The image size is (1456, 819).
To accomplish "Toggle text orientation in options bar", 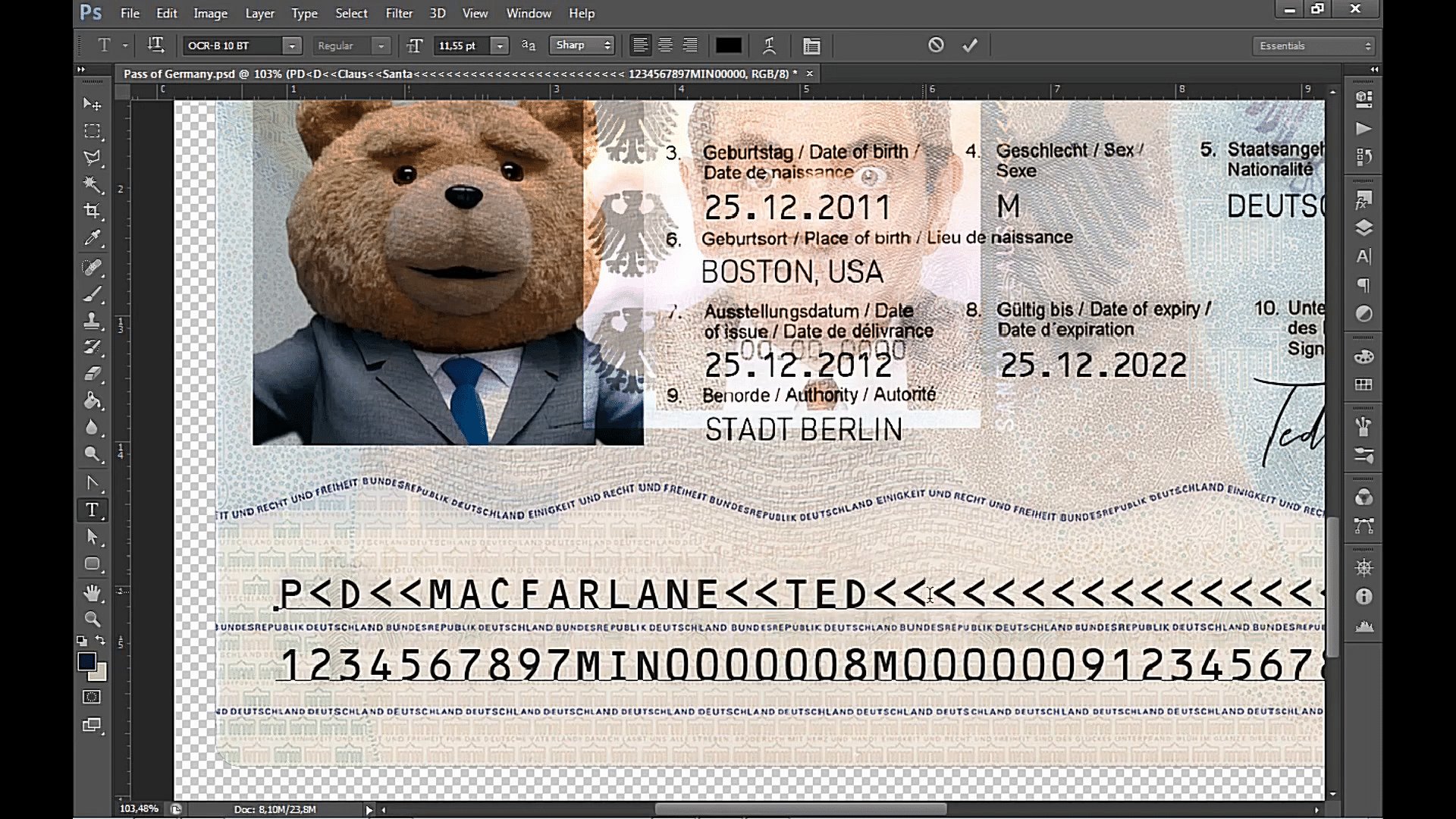I will pos(155,45).
